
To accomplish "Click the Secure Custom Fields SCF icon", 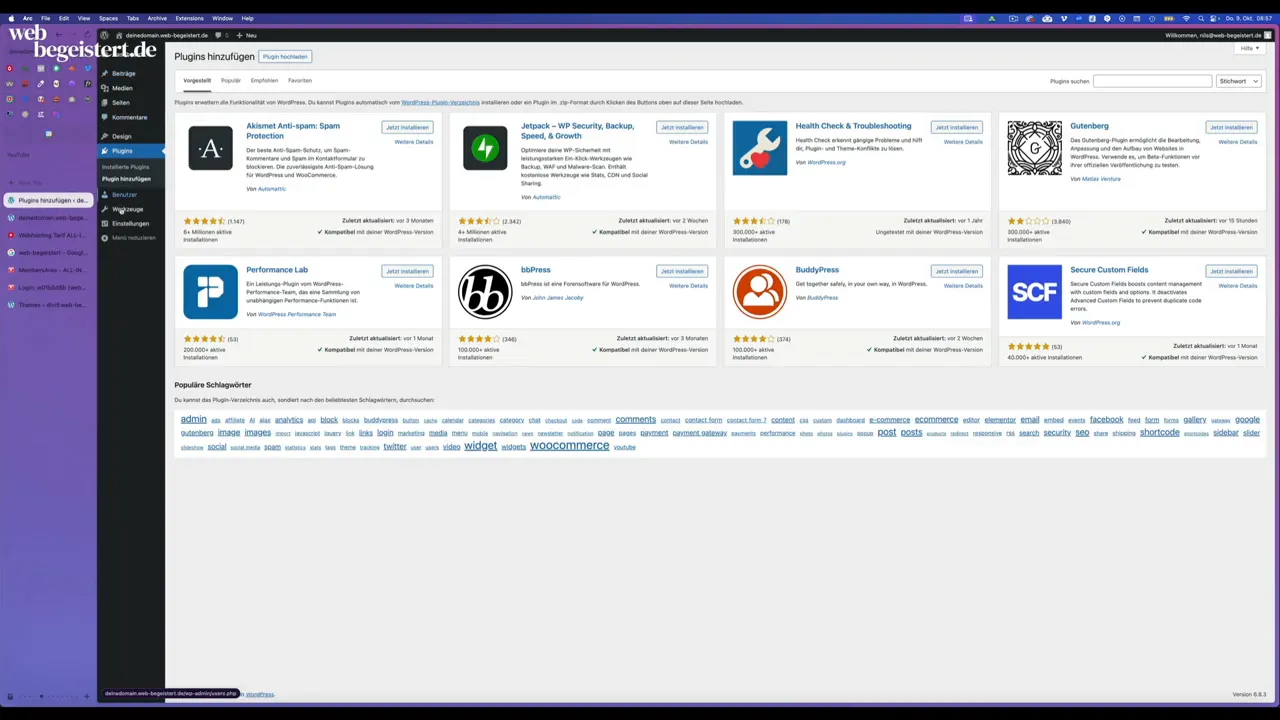I will pyautogui.click(x=1034, y=292).
